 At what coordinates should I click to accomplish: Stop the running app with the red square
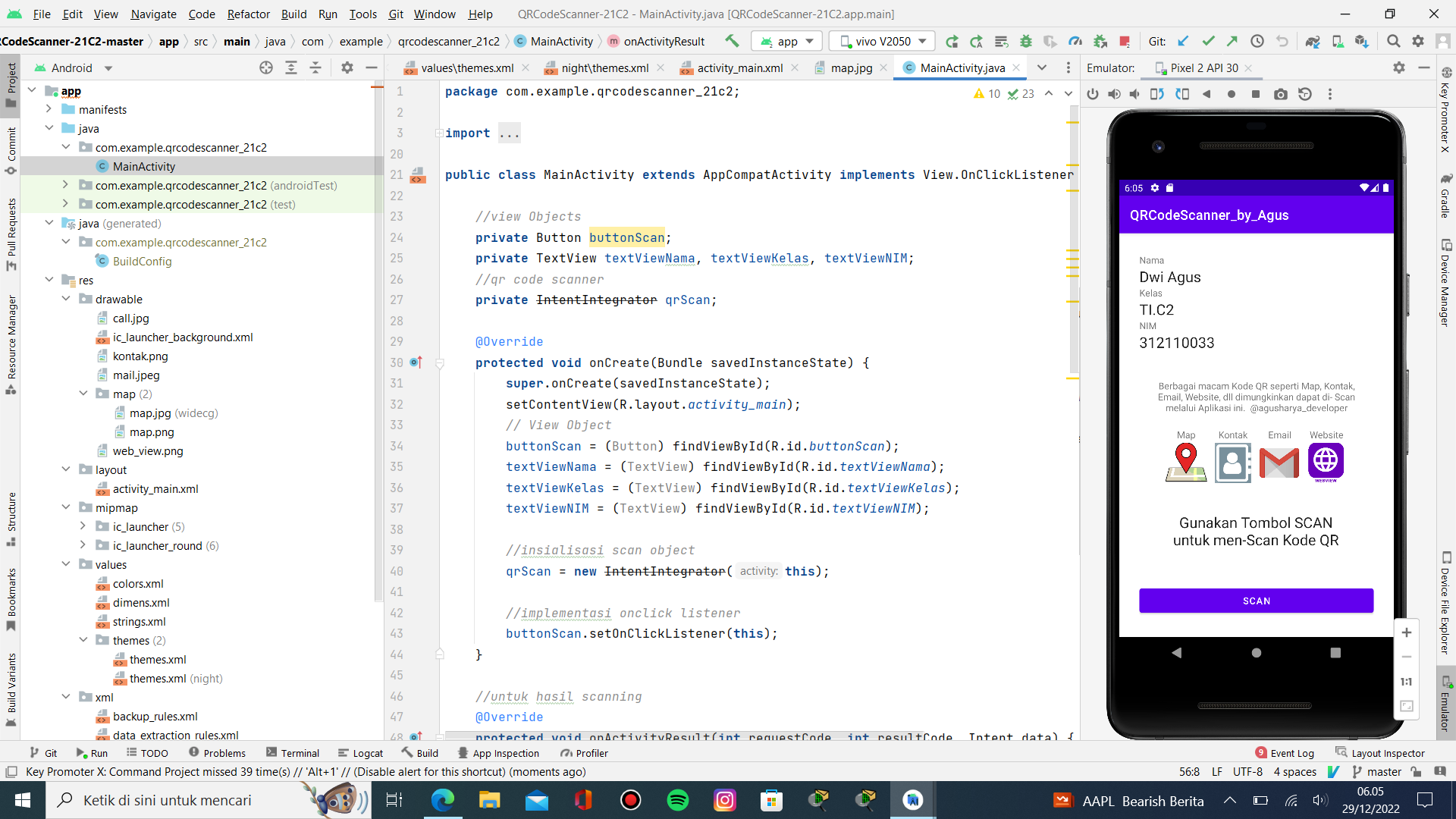1125,41
